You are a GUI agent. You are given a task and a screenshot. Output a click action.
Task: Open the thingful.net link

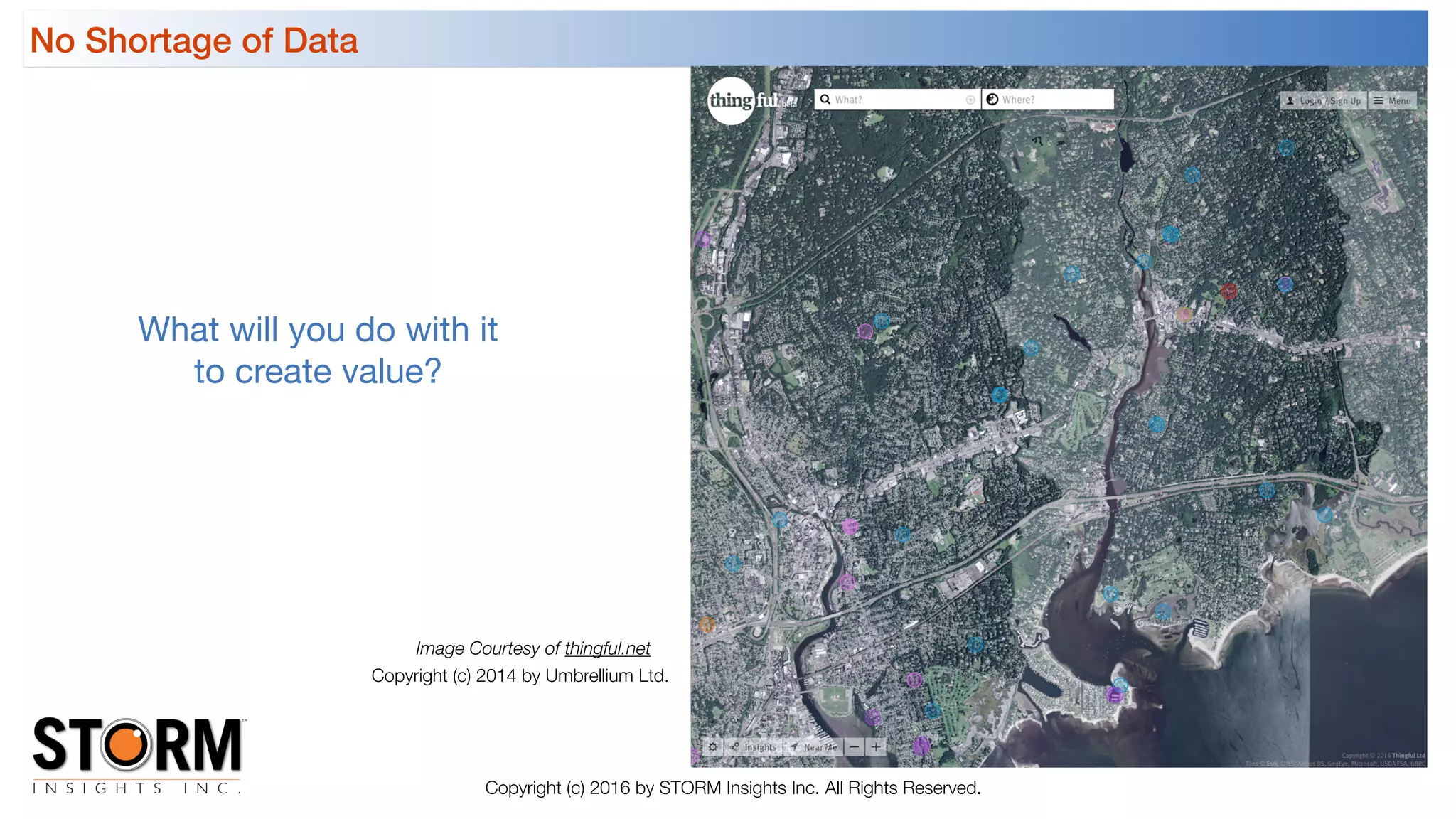[607, 648]
